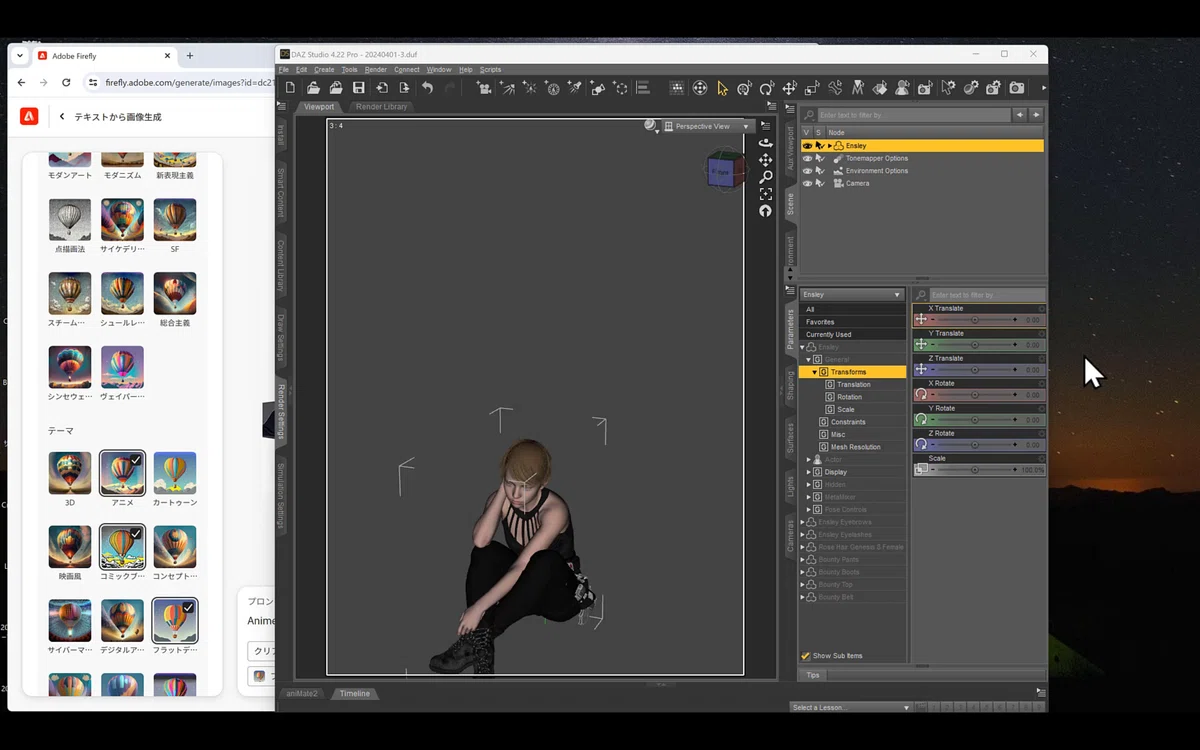
Task: Uncheck the Show Sub Items checkbox
Action: click(x=806, y=656)
